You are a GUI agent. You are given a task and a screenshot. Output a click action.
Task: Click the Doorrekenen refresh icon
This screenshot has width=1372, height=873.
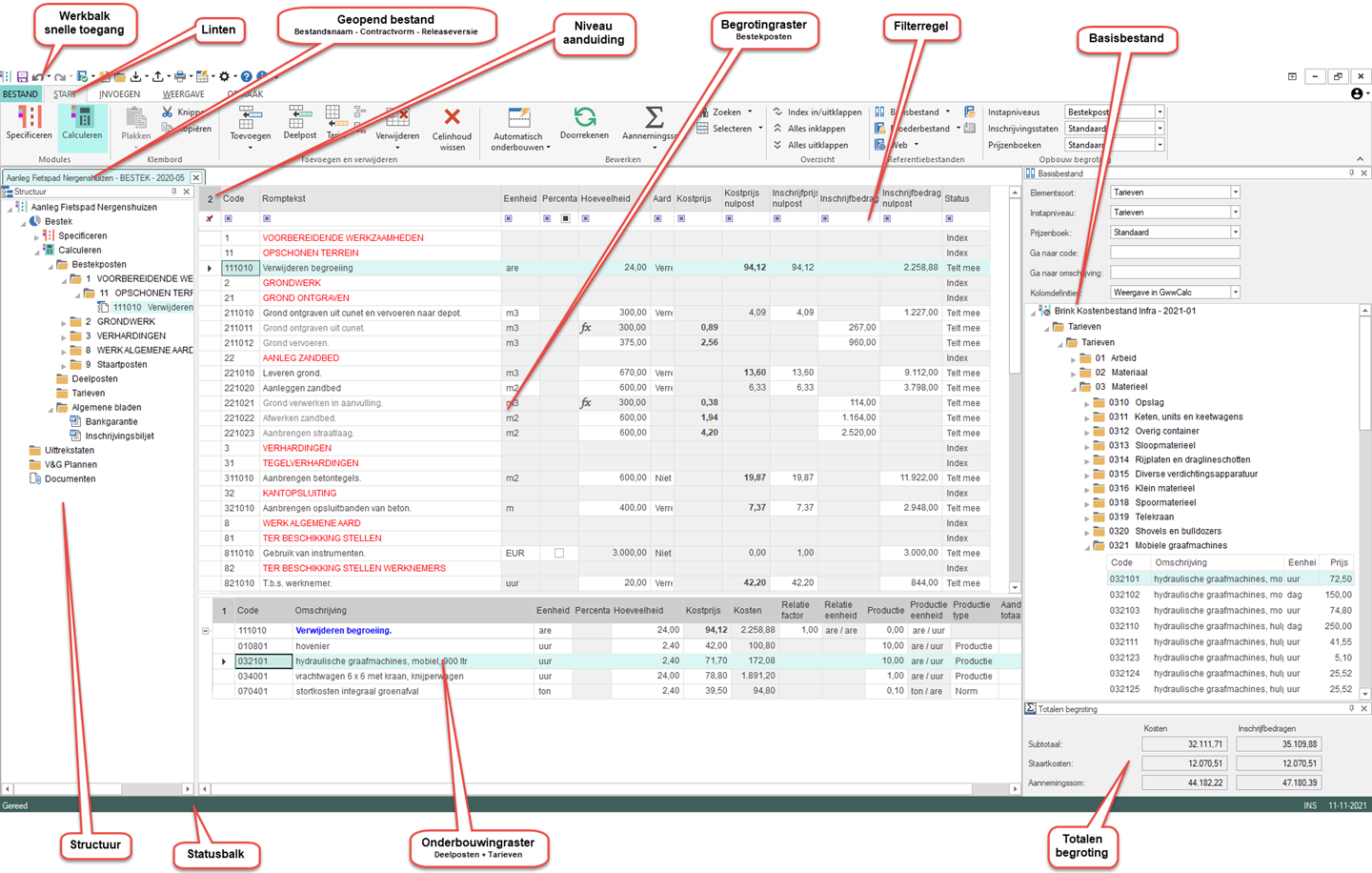(x=584, y=117)
